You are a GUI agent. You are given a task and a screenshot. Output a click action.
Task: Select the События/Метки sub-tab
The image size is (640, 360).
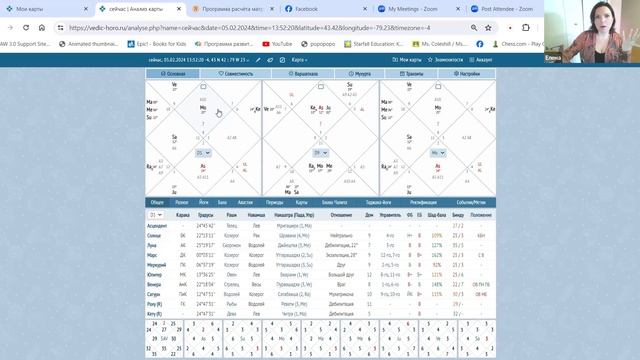471,202
